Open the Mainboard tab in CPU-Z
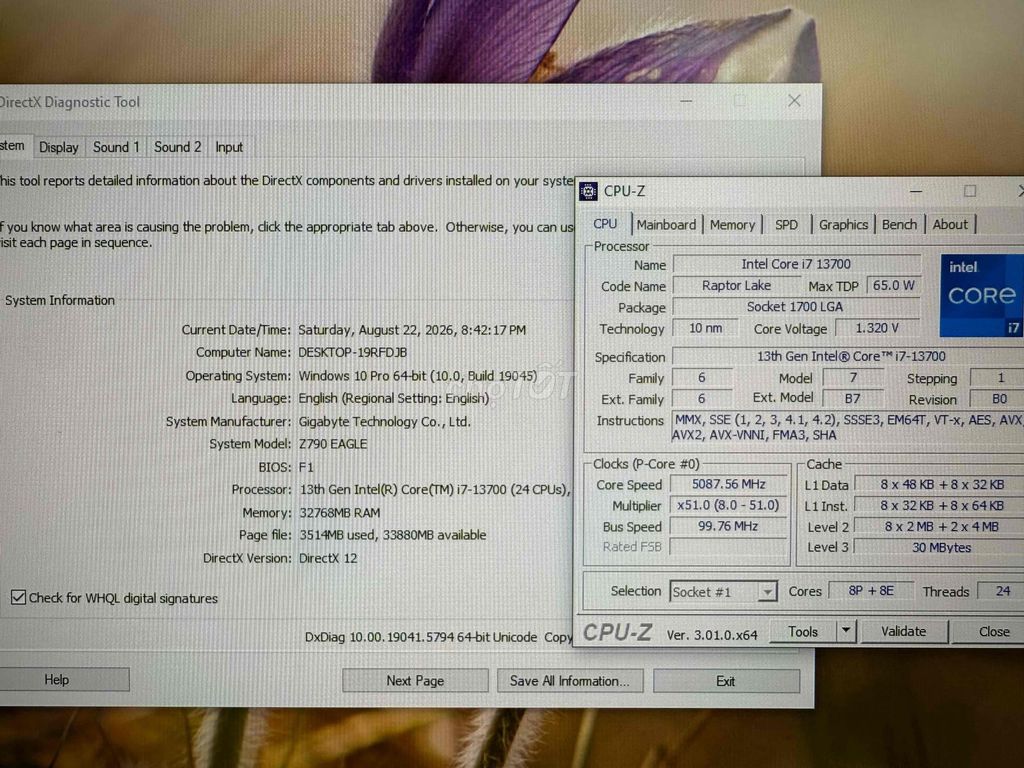1024x768 pixels. 666,225
